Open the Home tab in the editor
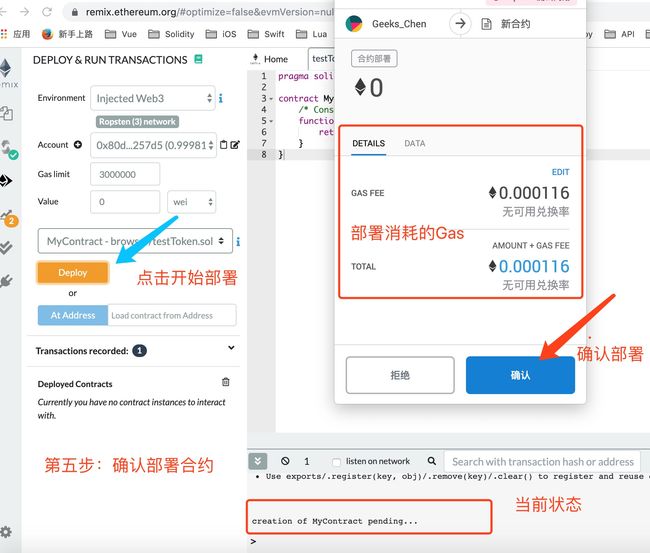 pyautogui.click(x=270, y=59)
